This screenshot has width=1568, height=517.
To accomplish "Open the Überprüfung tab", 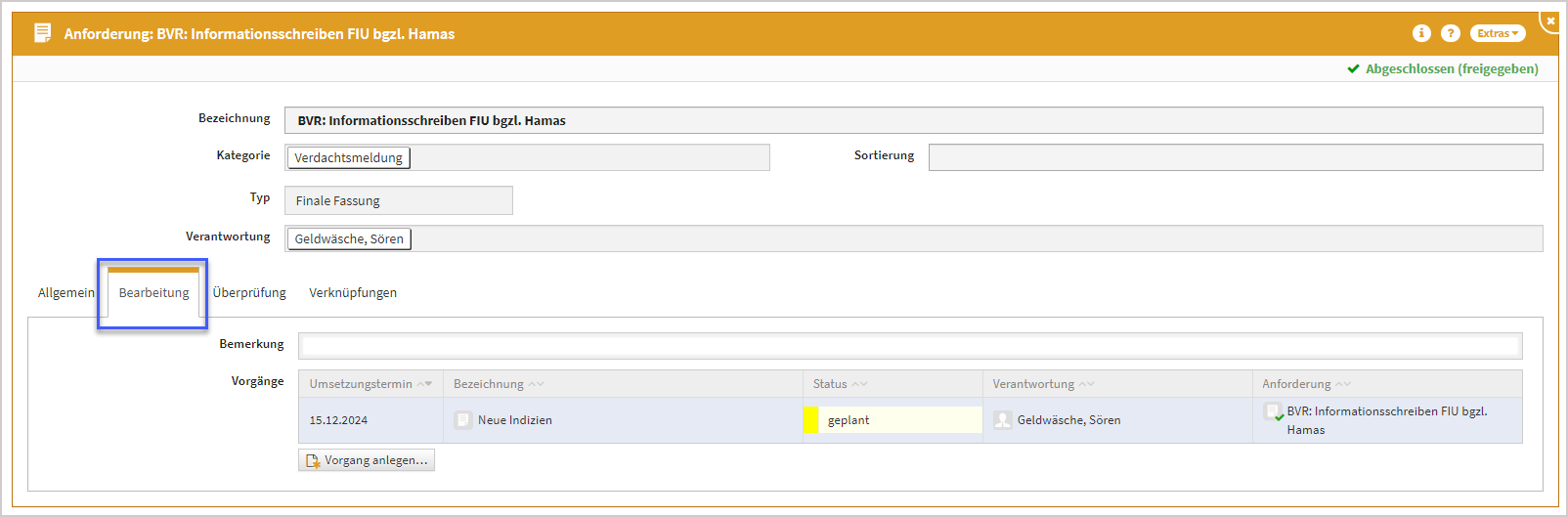I will click(249, 293).
